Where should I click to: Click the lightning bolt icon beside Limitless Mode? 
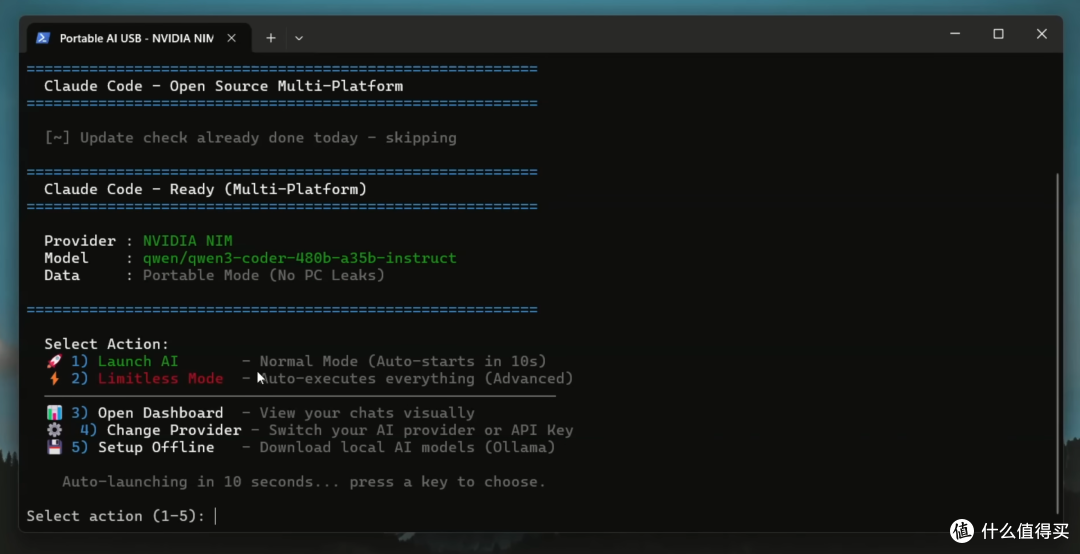coord(54,378)
